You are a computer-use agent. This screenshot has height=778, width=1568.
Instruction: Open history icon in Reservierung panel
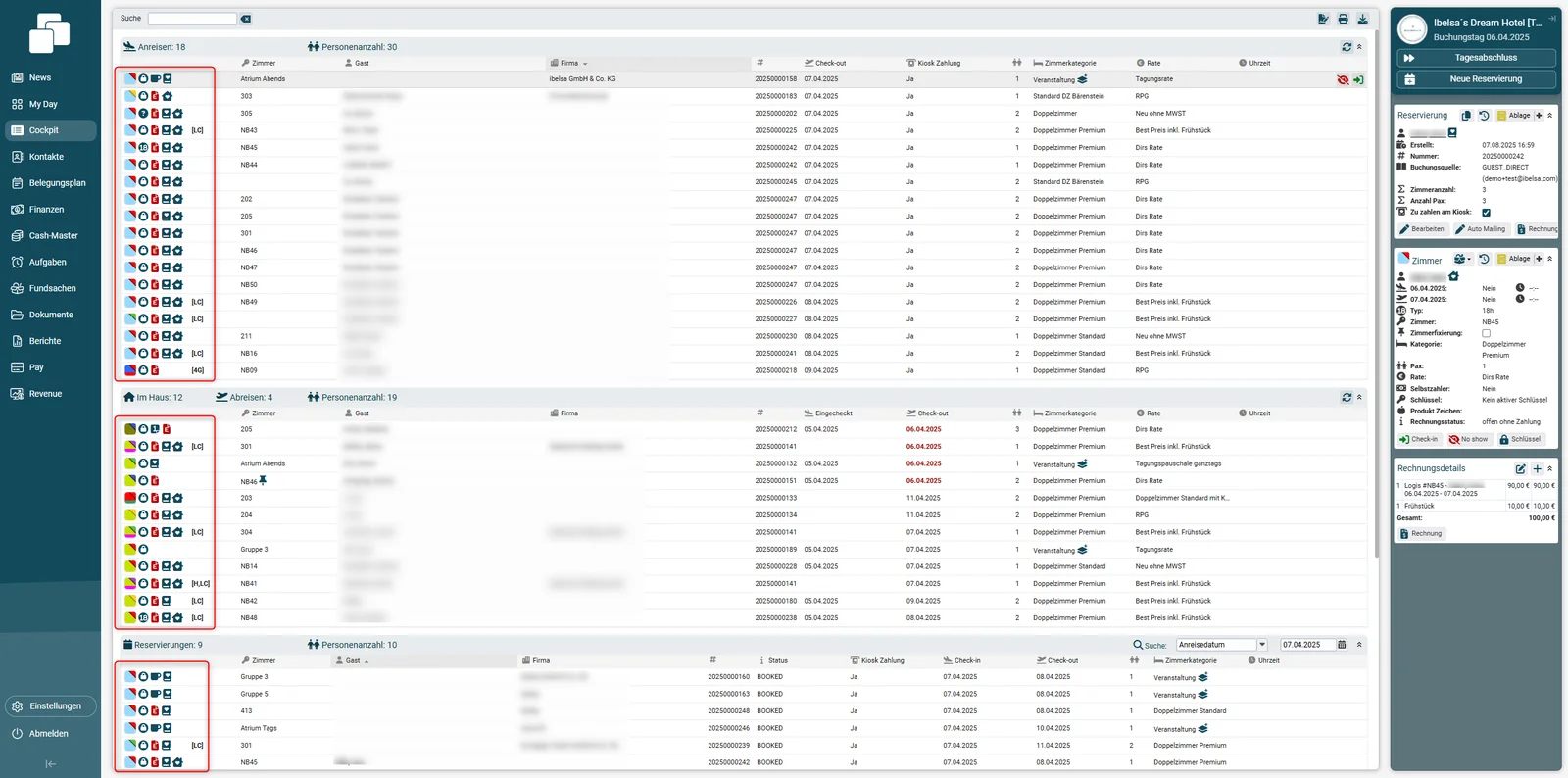1484,116
